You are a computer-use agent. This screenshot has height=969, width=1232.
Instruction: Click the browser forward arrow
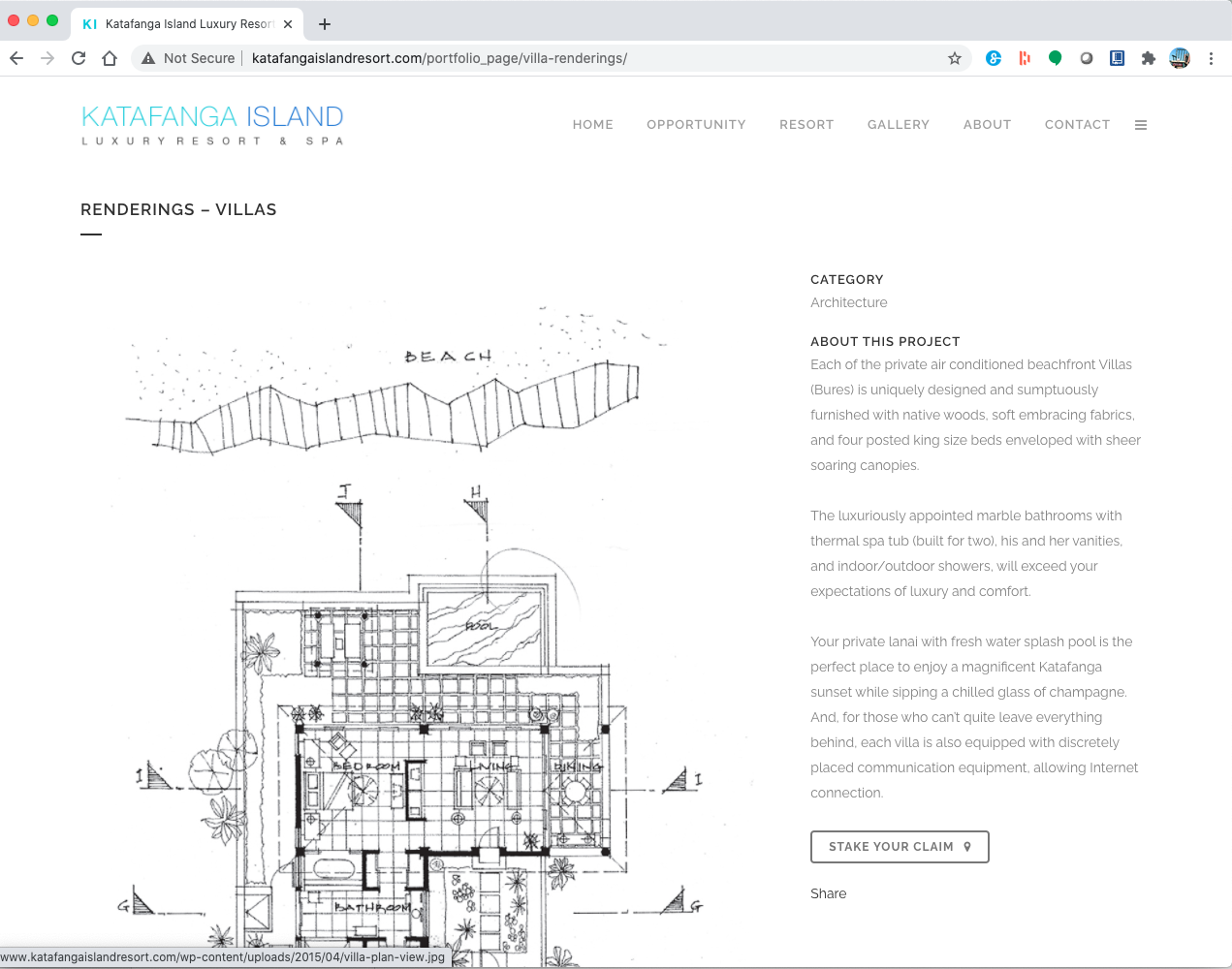point(47,58)
